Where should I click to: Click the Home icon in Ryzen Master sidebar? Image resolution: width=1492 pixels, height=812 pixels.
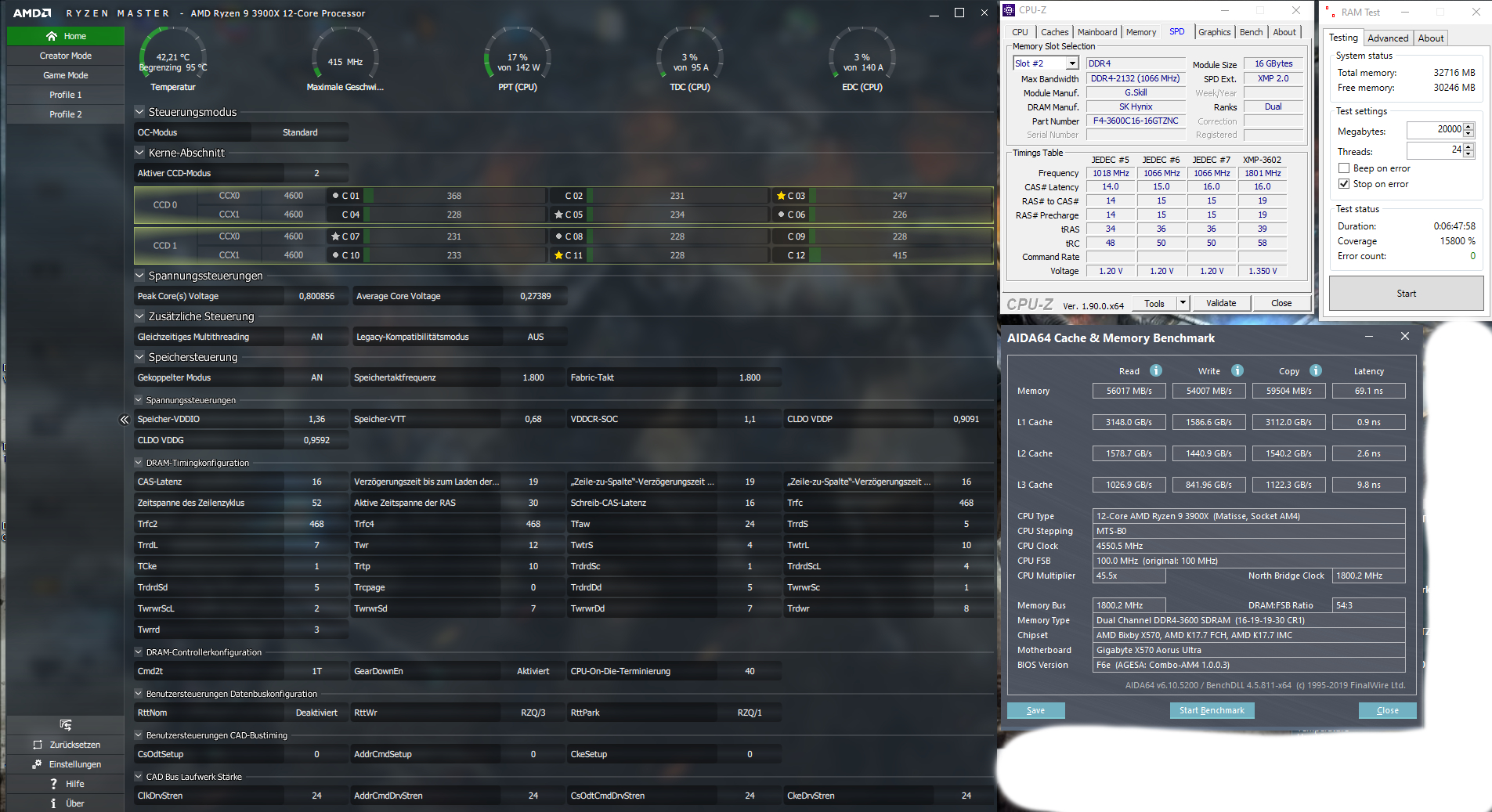coord(52,36)
